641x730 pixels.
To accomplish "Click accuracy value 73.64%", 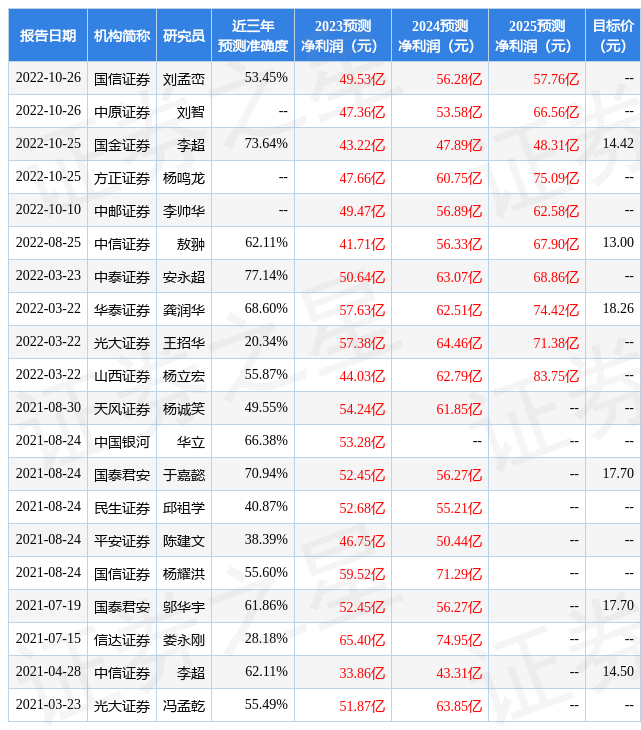I will pos(266,143).
